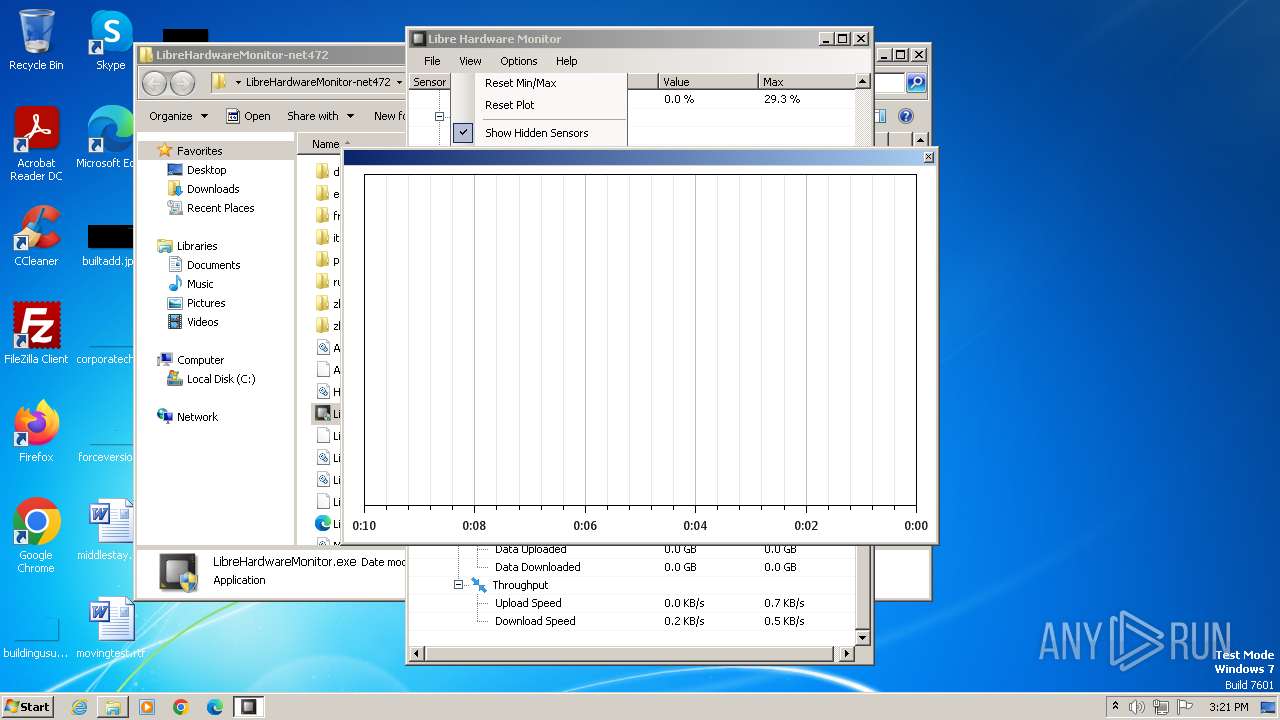Image resolution: width=1280 pixels, height=720 pixels.
Task: Click the Name column header in Explorer
Action: [325, 144]
